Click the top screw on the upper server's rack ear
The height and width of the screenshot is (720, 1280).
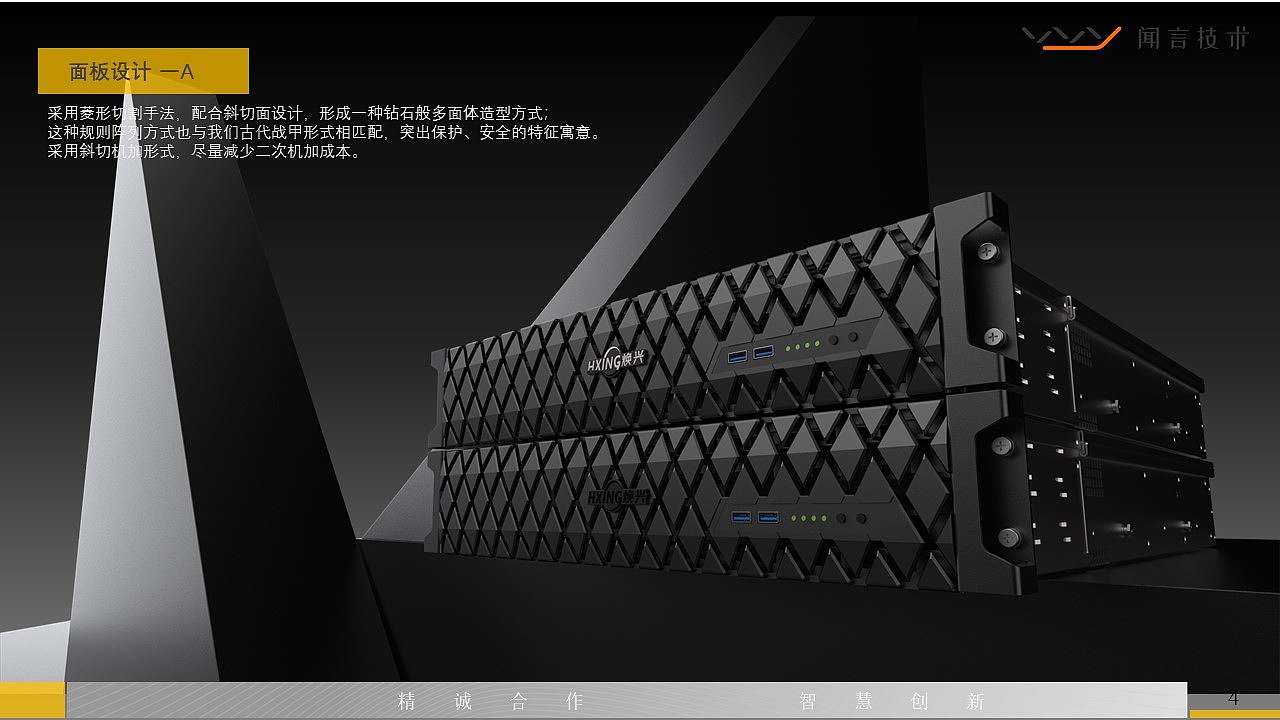pos(987,251)
